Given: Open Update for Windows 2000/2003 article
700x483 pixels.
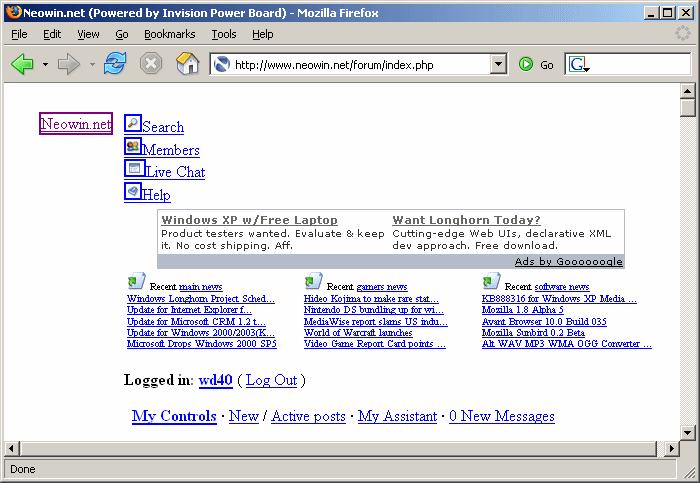Looking at the screenshot, I should tap(201, 333).
